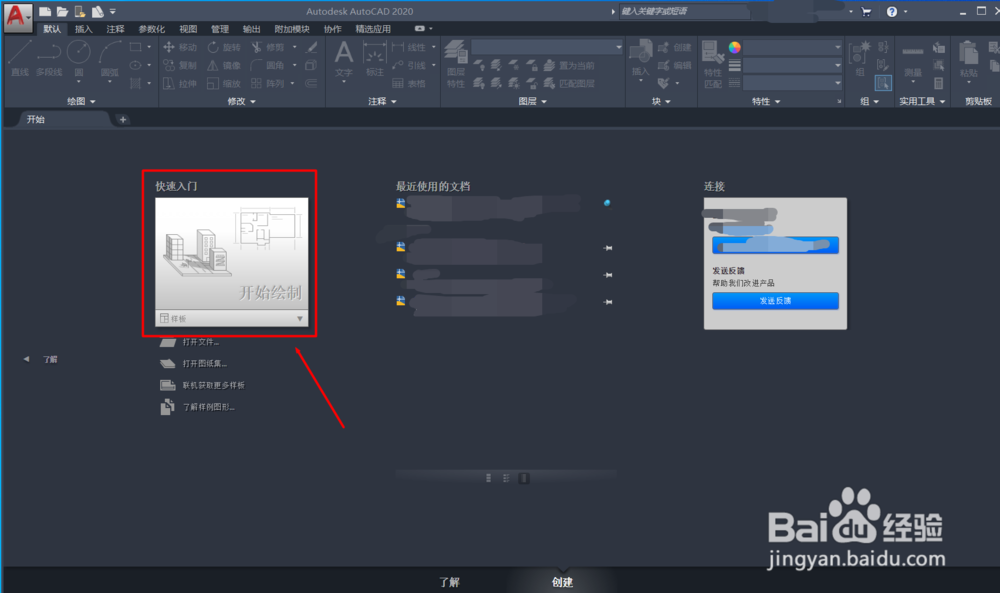Expand the 图层 (Layers) panel
This screenshot has height=593, width=1000.
tap(533, 101)
